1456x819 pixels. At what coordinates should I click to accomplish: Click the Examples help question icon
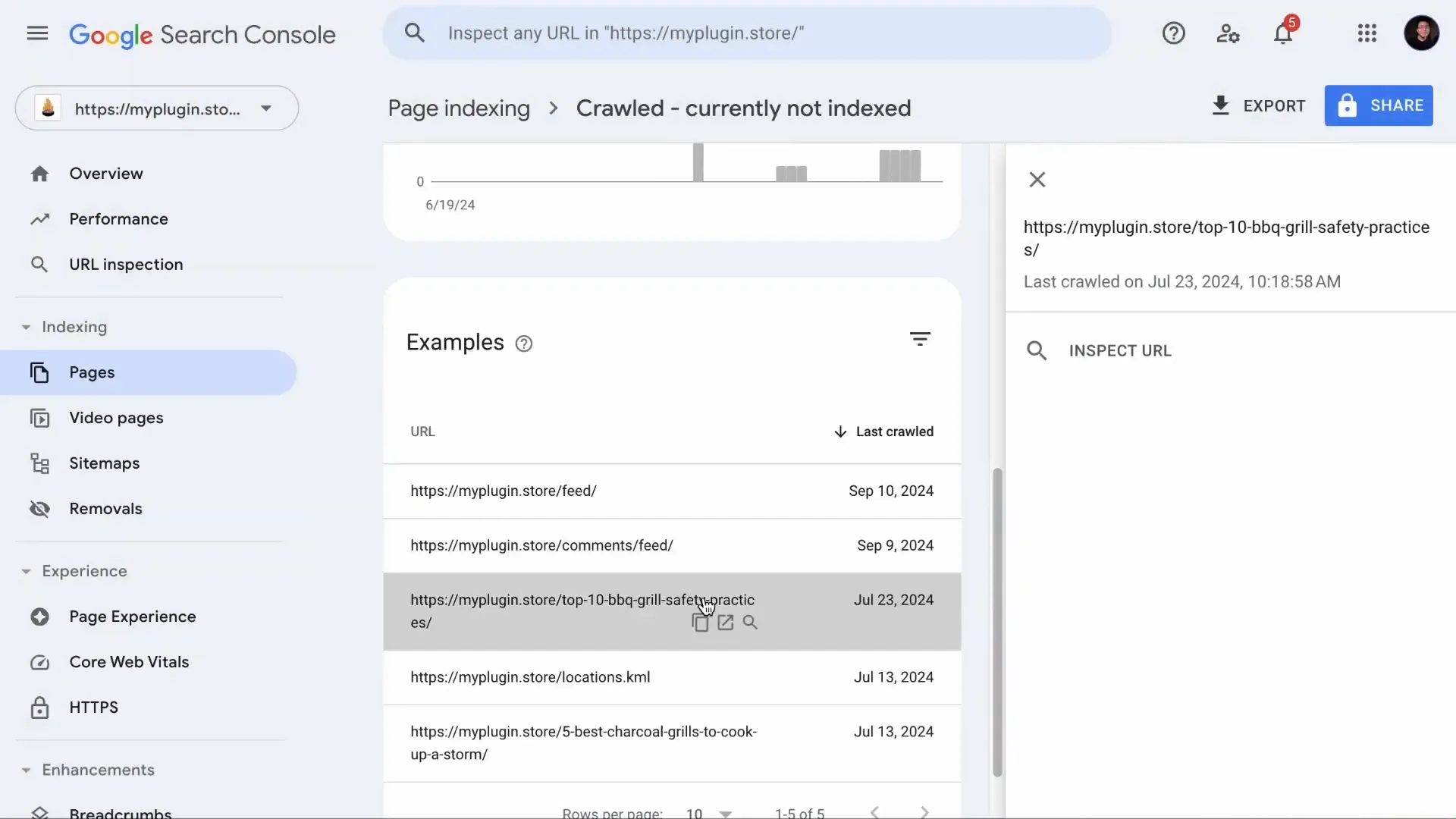524,344
